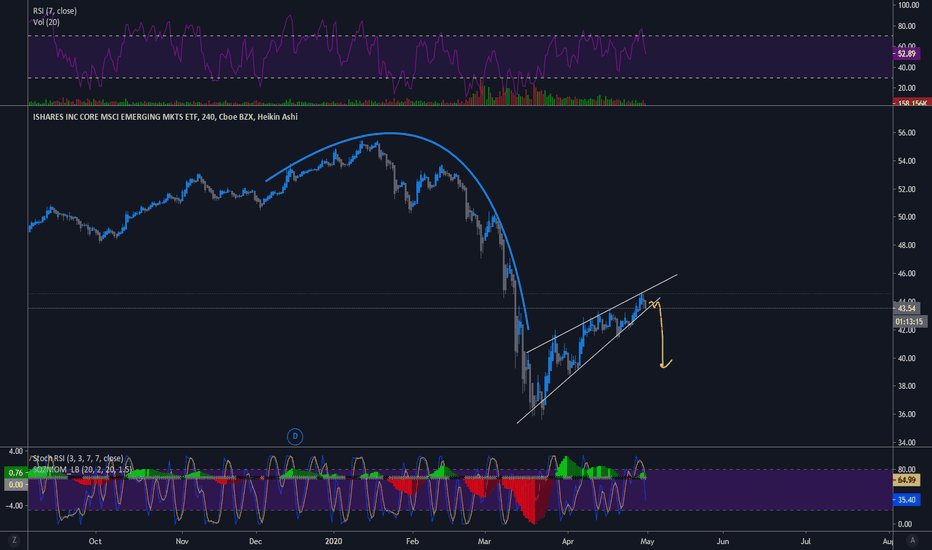
Task: Click 50.00 on the price scale
Action: click(906, 217)
